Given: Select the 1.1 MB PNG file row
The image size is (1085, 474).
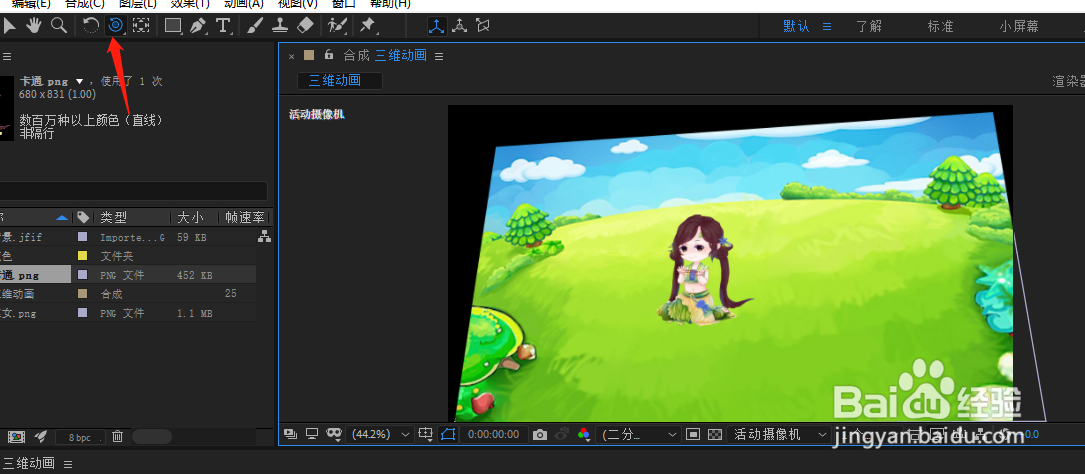Looking at the screenshot, I should coord(128,313).
